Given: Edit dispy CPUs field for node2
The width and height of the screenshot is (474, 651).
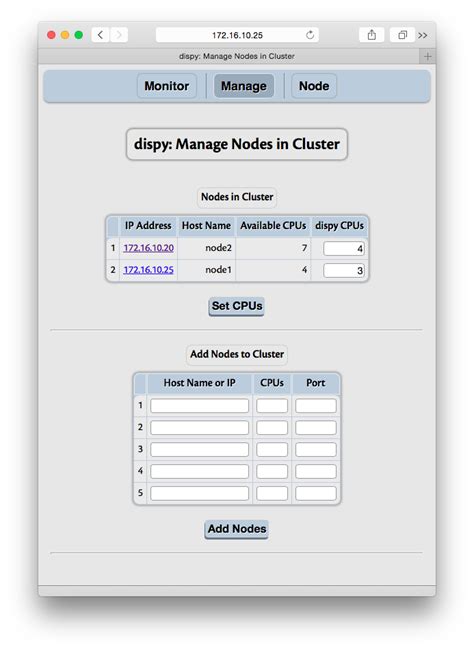Looking at the screenshot, I should pos(344,249).
